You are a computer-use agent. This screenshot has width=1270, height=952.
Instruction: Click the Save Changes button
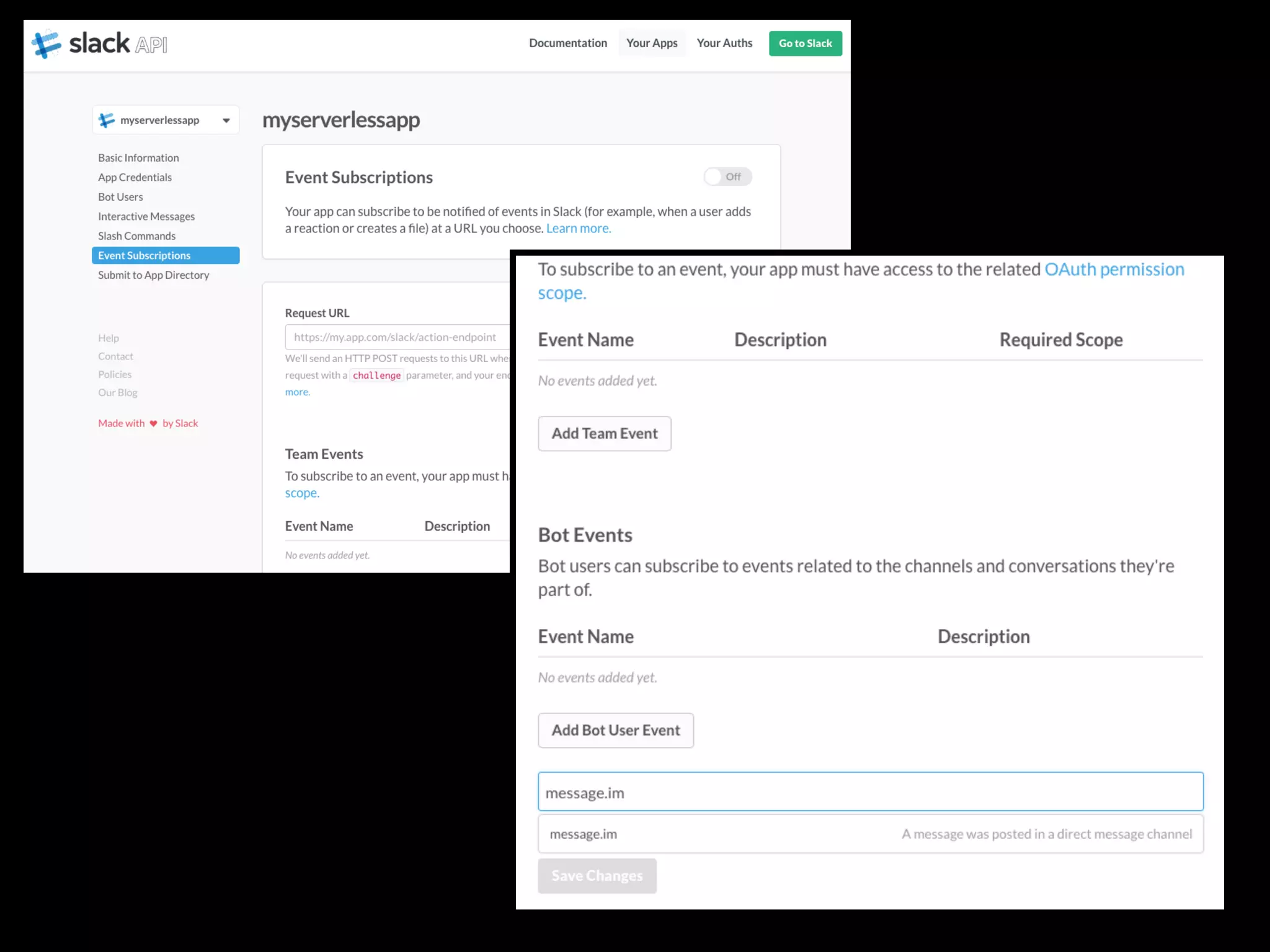[x=597, y=876]
